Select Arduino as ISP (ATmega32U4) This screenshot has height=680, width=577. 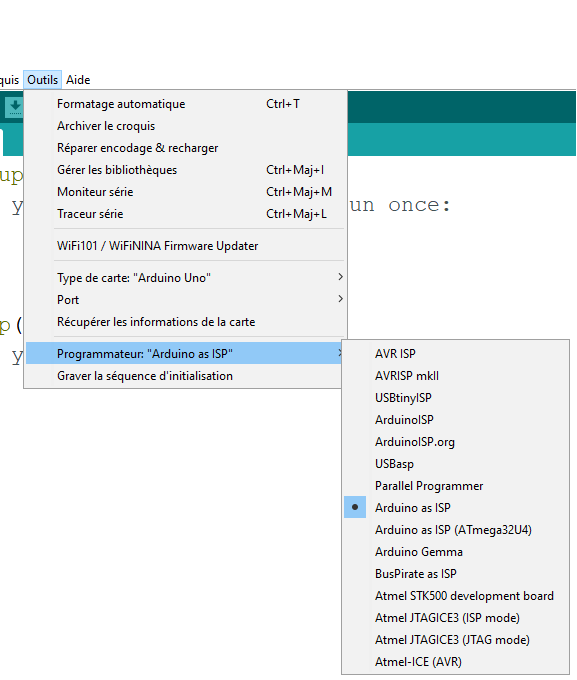point(456,530)
